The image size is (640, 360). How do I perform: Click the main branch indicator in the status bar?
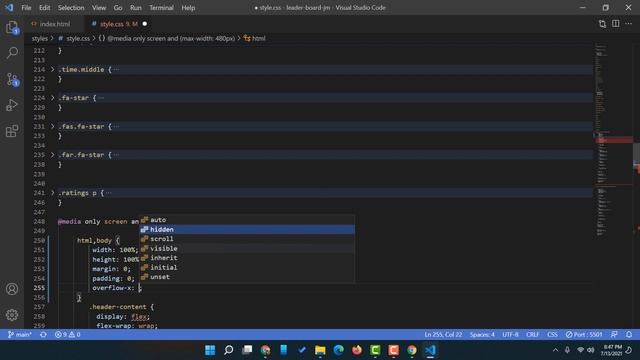(20, 334)
